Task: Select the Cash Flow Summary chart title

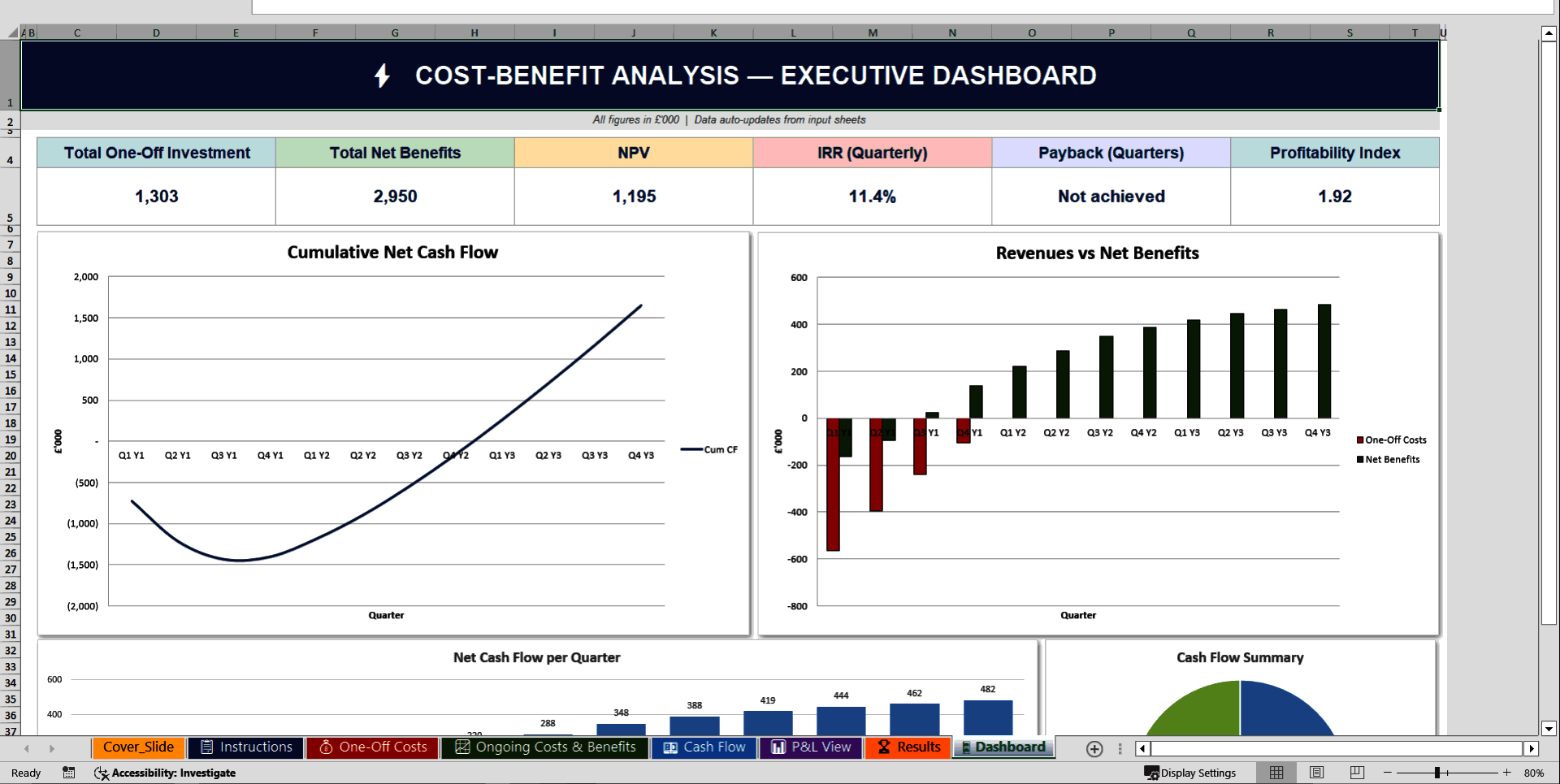Action: click(x=1240, y=657)
